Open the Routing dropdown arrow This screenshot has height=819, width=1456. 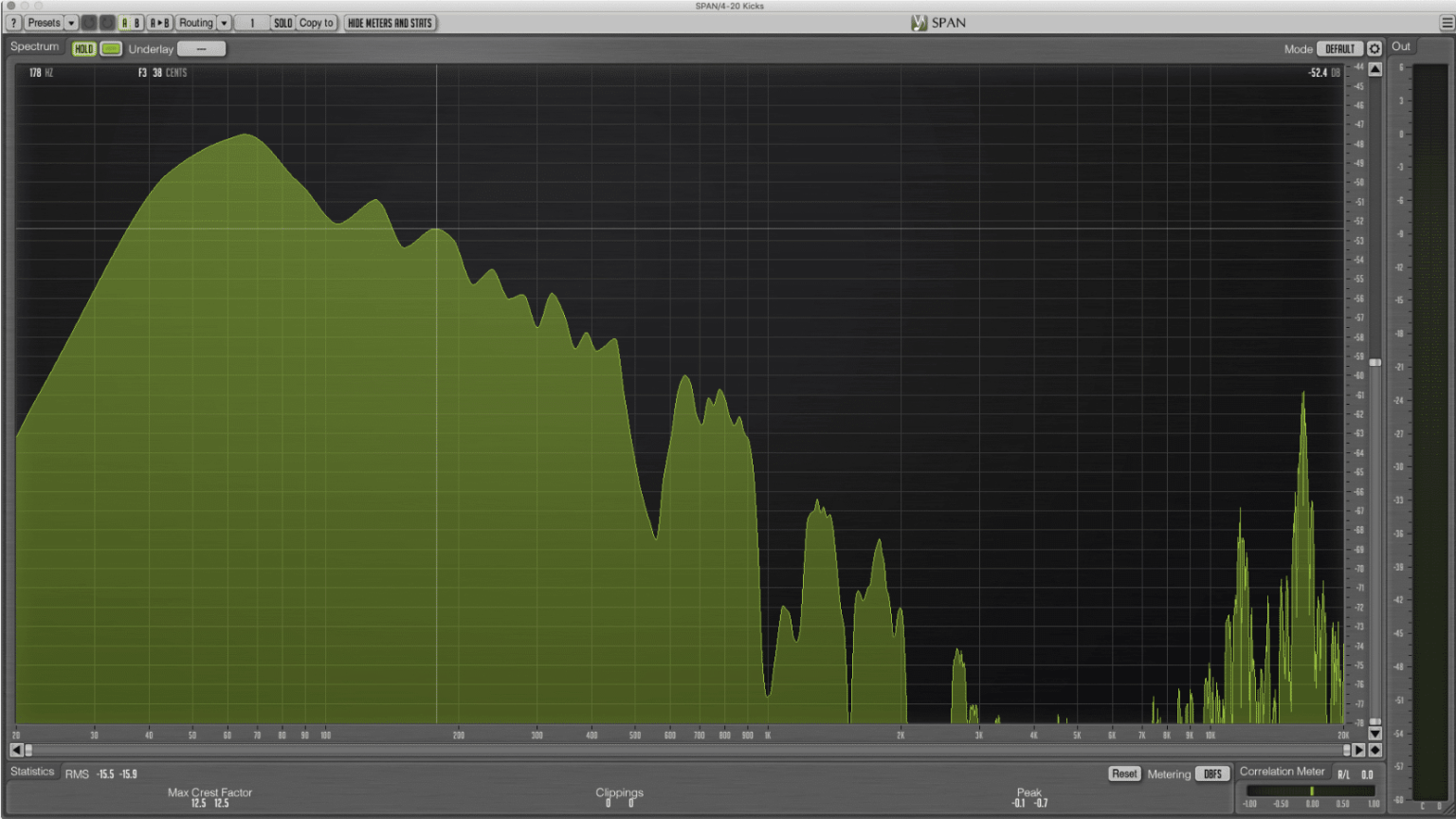(224, 22)
